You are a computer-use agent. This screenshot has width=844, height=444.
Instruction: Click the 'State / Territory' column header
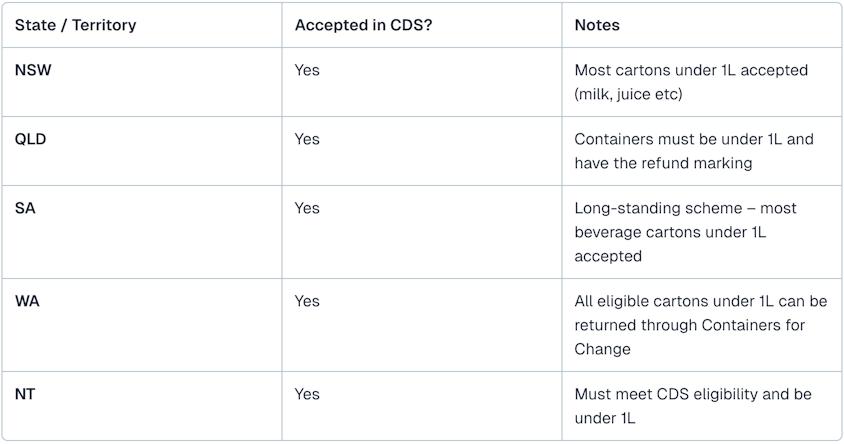pyautogui.click(x=74, y=25)
